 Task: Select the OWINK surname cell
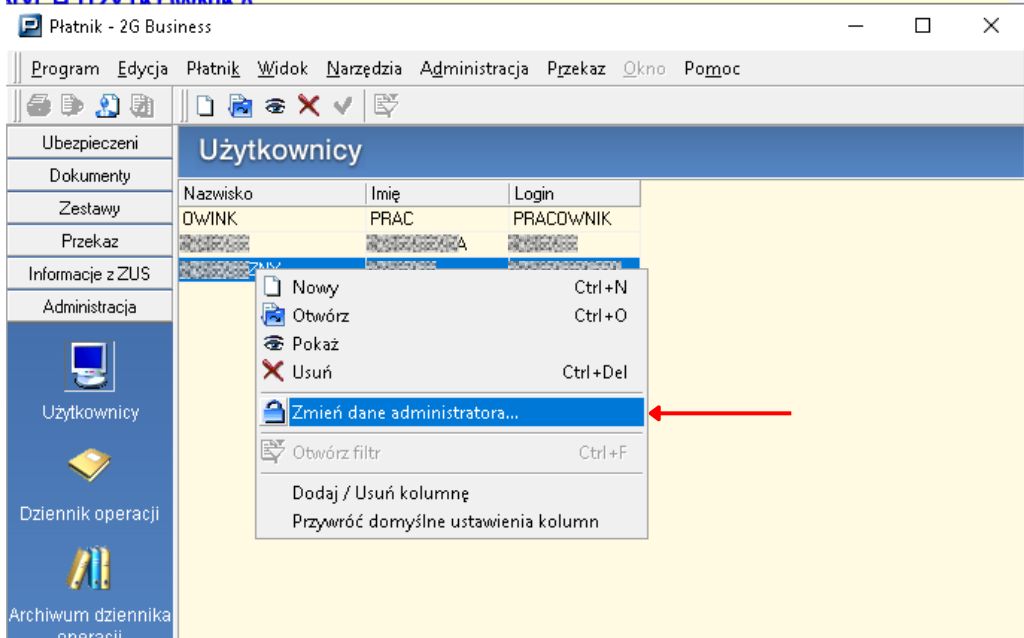click(272, 218)
